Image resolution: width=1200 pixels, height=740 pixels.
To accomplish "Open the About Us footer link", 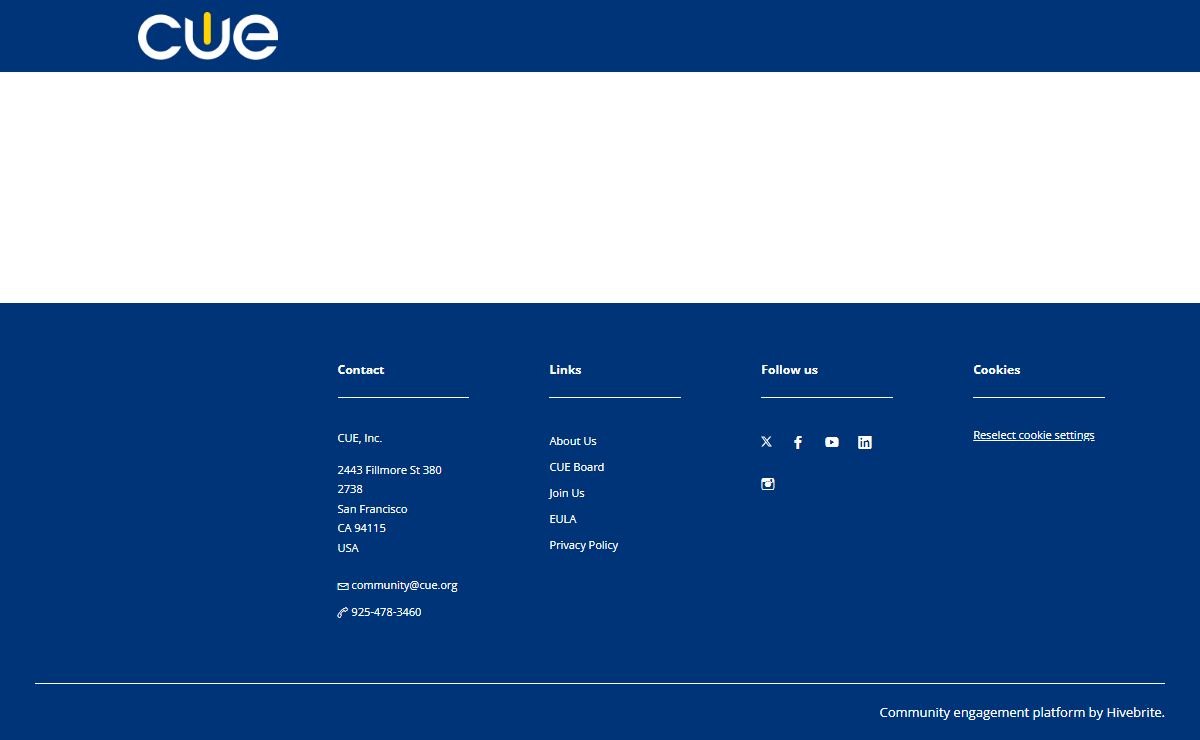I will (572, 441).
